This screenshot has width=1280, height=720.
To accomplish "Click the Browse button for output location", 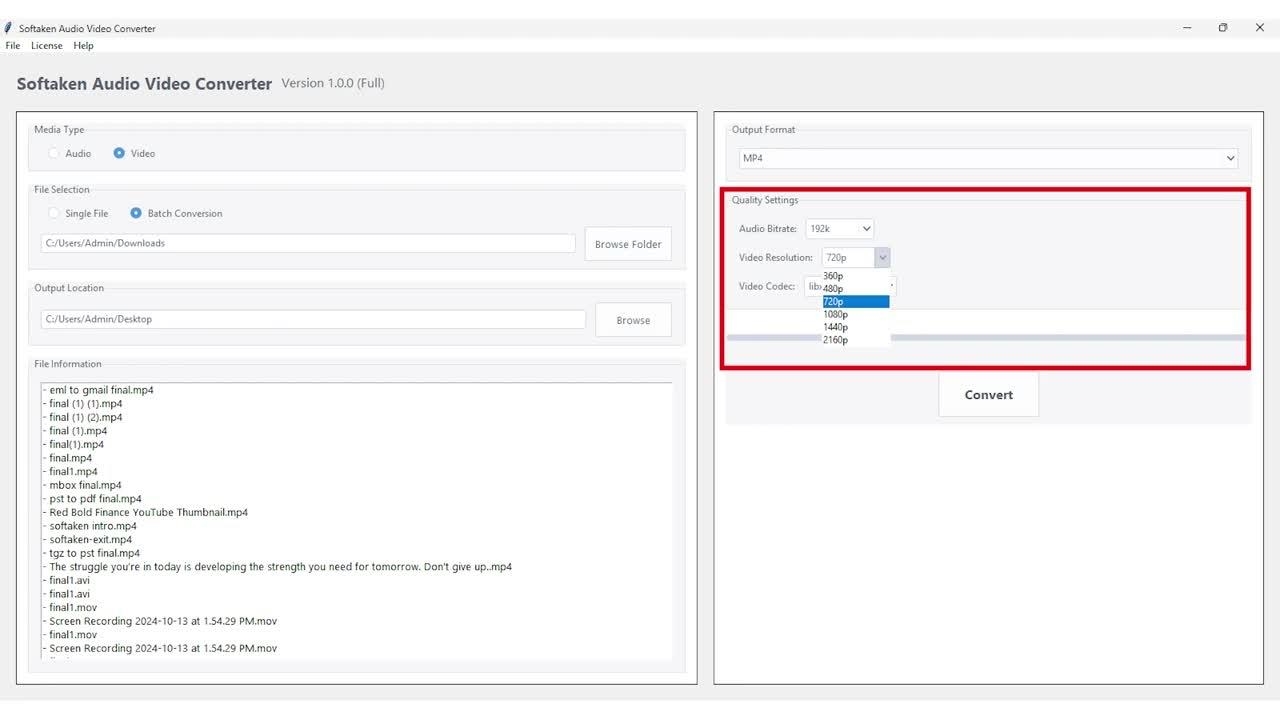I will [633, 320].
